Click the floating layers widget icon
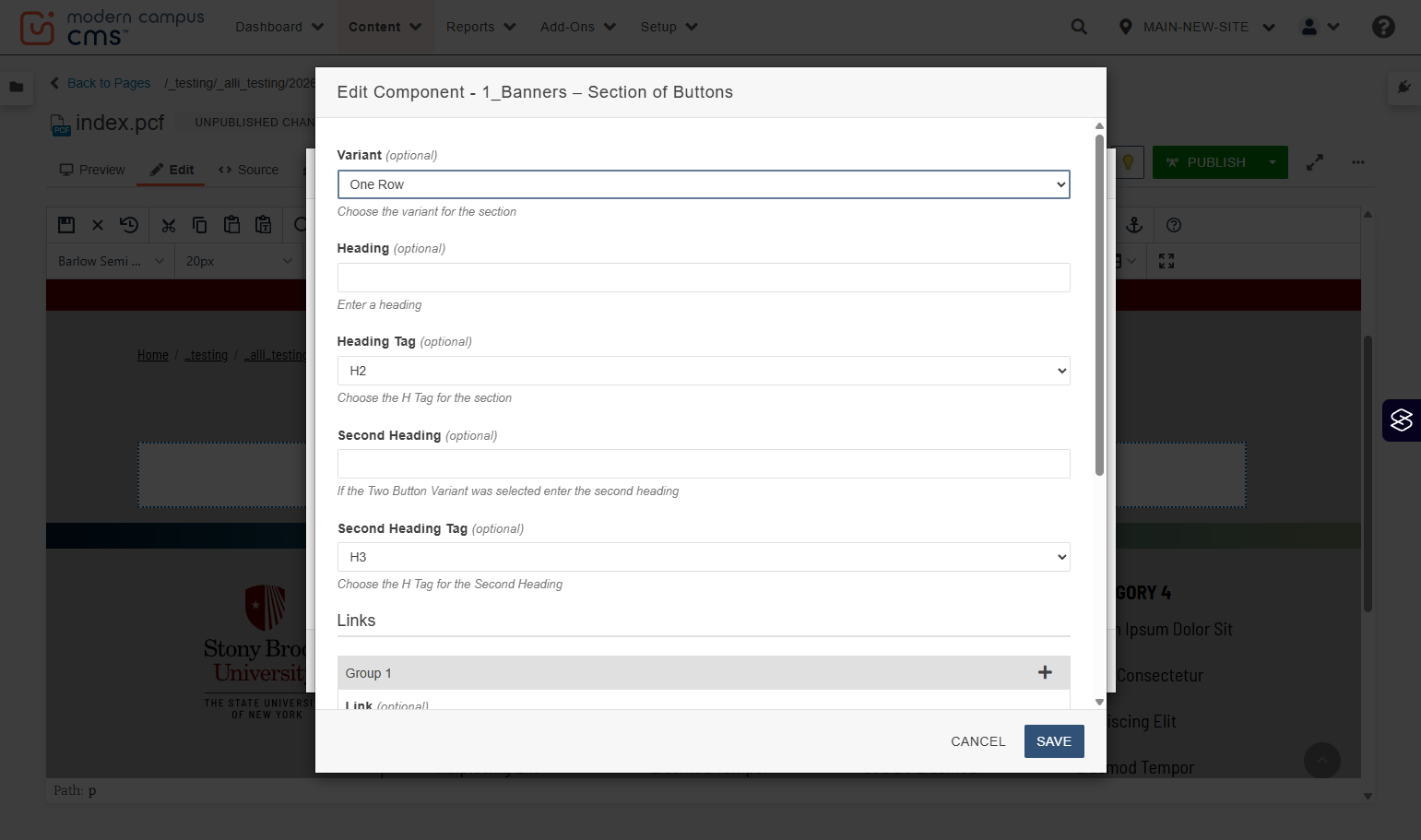Viewport: 1421px width, 840px height. pyautogui.click(x=1402, y=420)
